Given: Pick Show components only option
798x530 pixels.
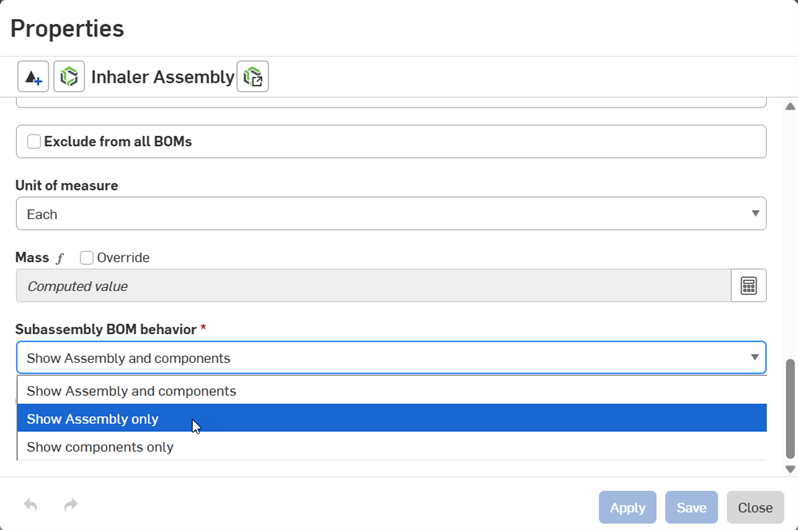Looking at the screenshot, I should pos(100,447).
